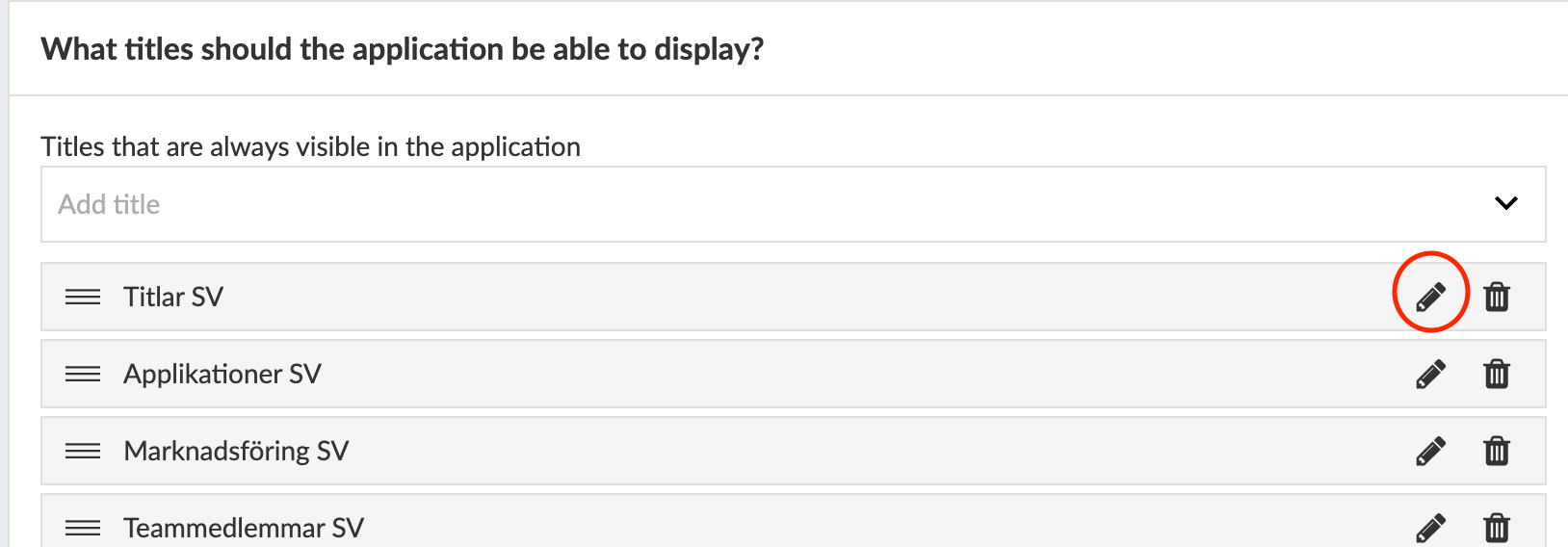1568x547 pixels.
Task: Edit the Applikationer SV title
Action: tap(1430, 374)
